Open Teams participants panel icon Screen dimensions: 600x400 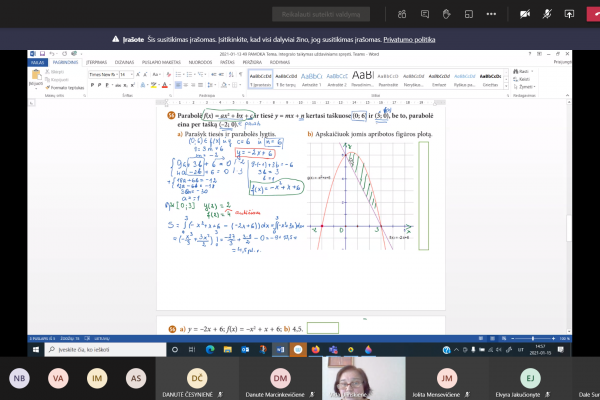click(402, 15)
